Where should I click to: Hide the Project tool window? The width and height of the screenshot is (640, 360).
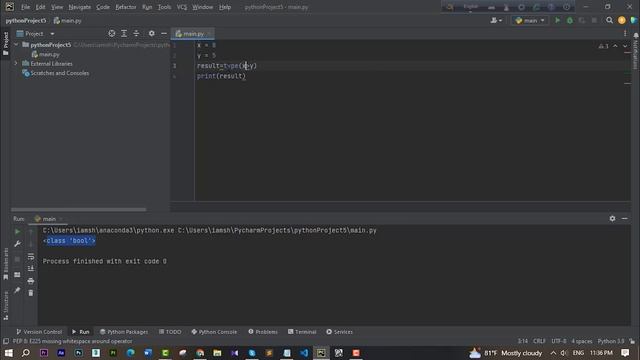pyautogui.click(x=164, y=33)
